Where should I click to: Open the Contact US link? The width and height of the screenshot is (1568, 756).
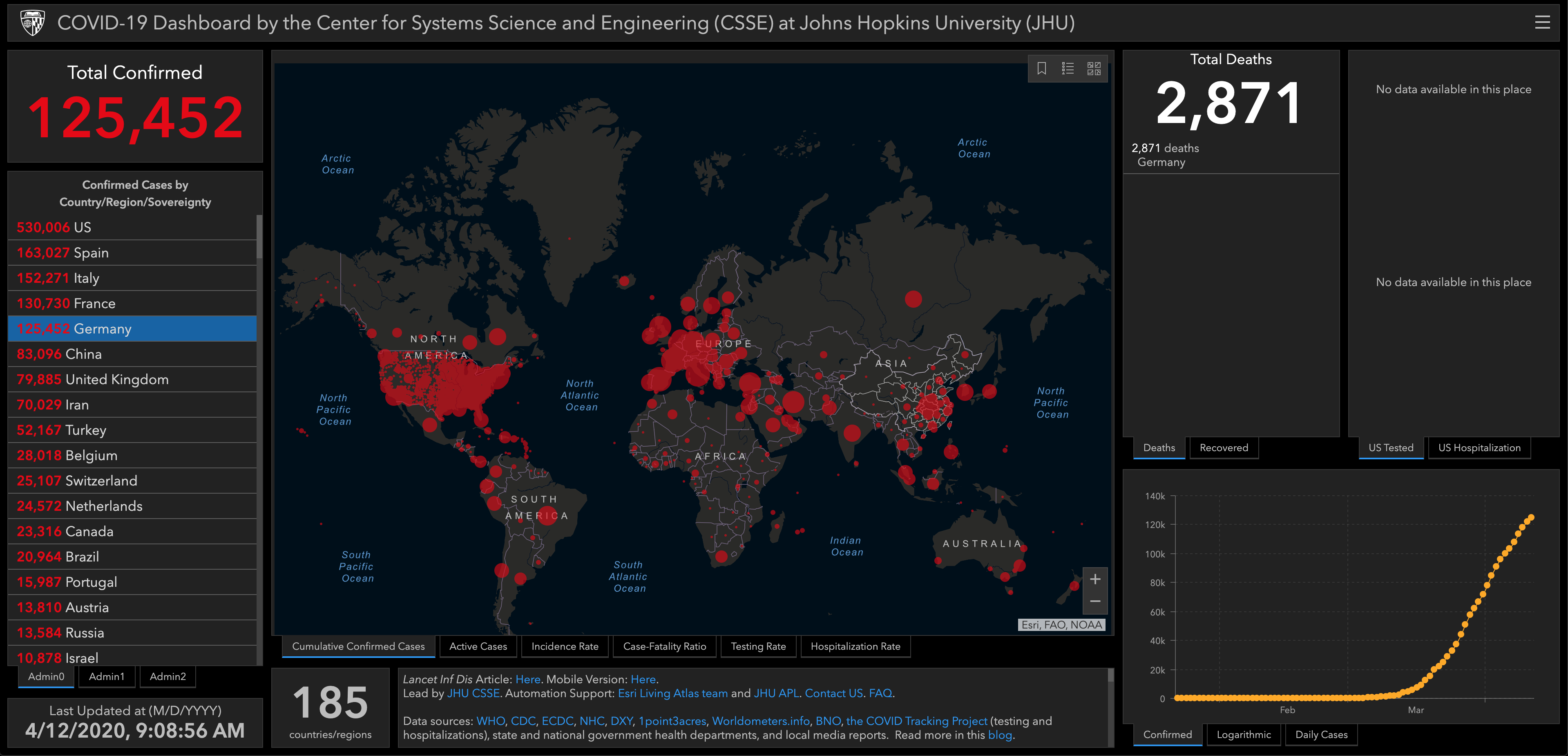click(x=834, y=693)
